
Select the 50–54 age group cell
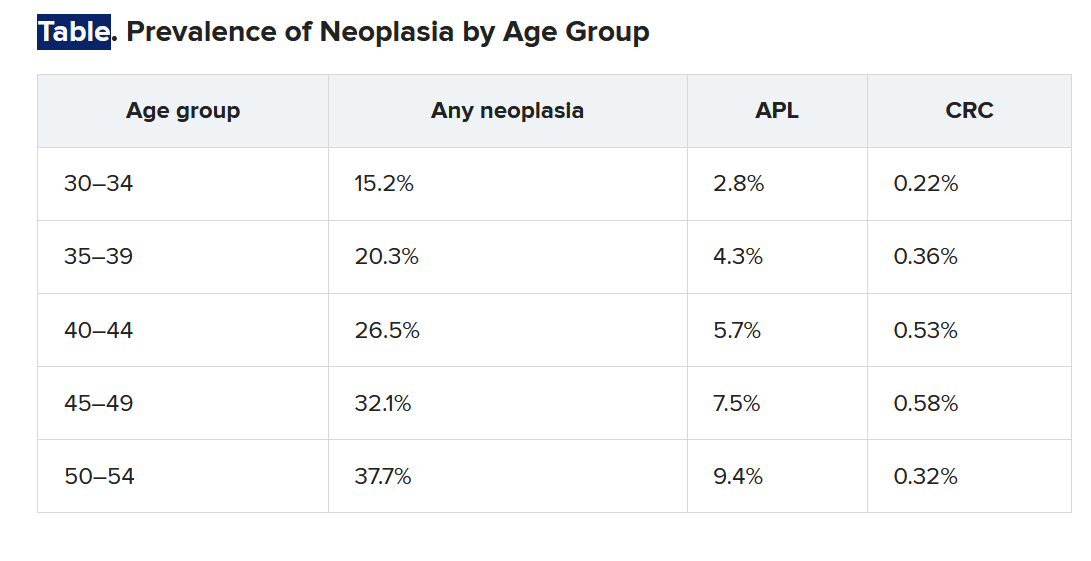click(x=98, y=476)
